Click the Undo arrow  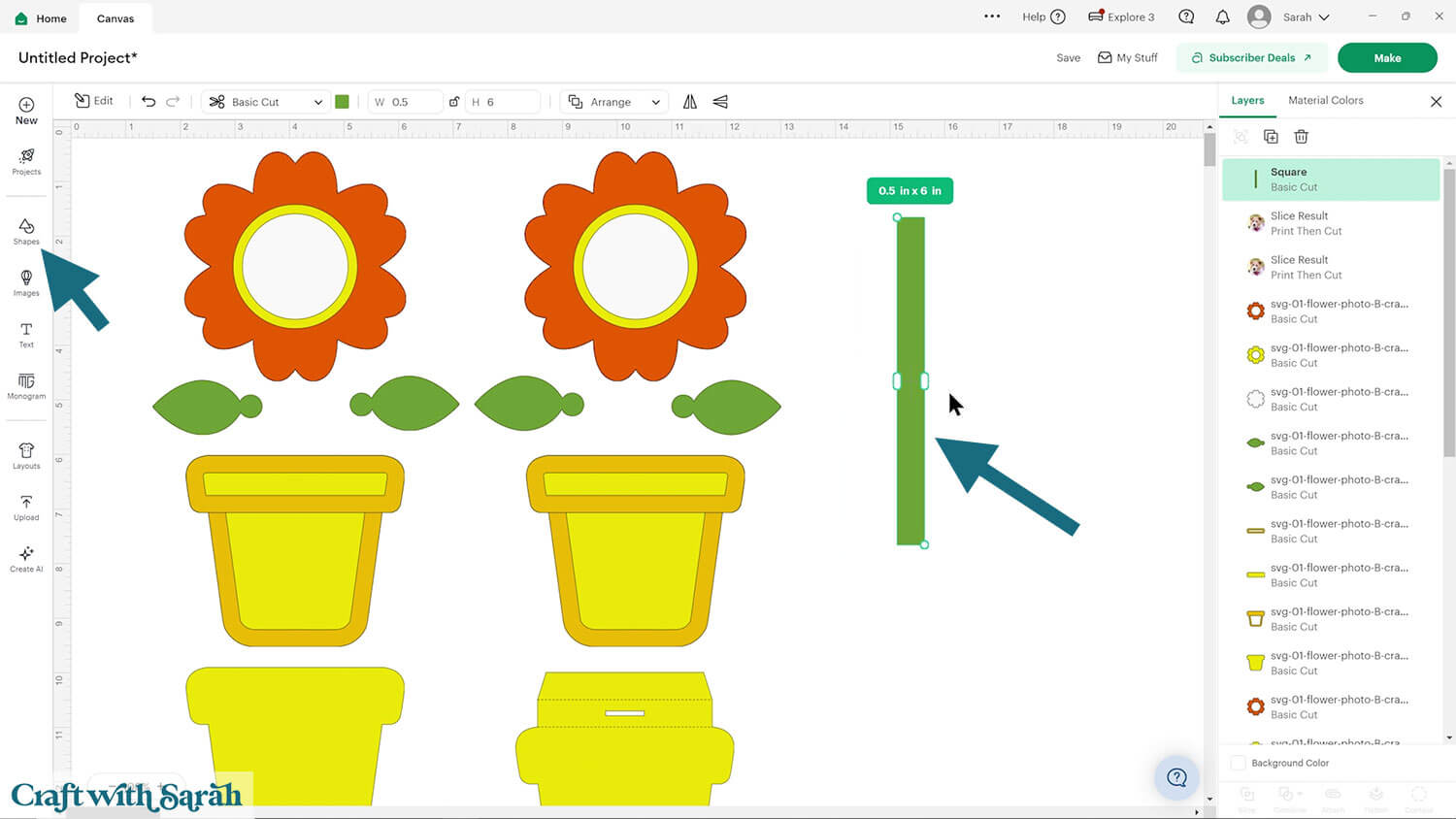pyautogui.click(x=149, y=102)
